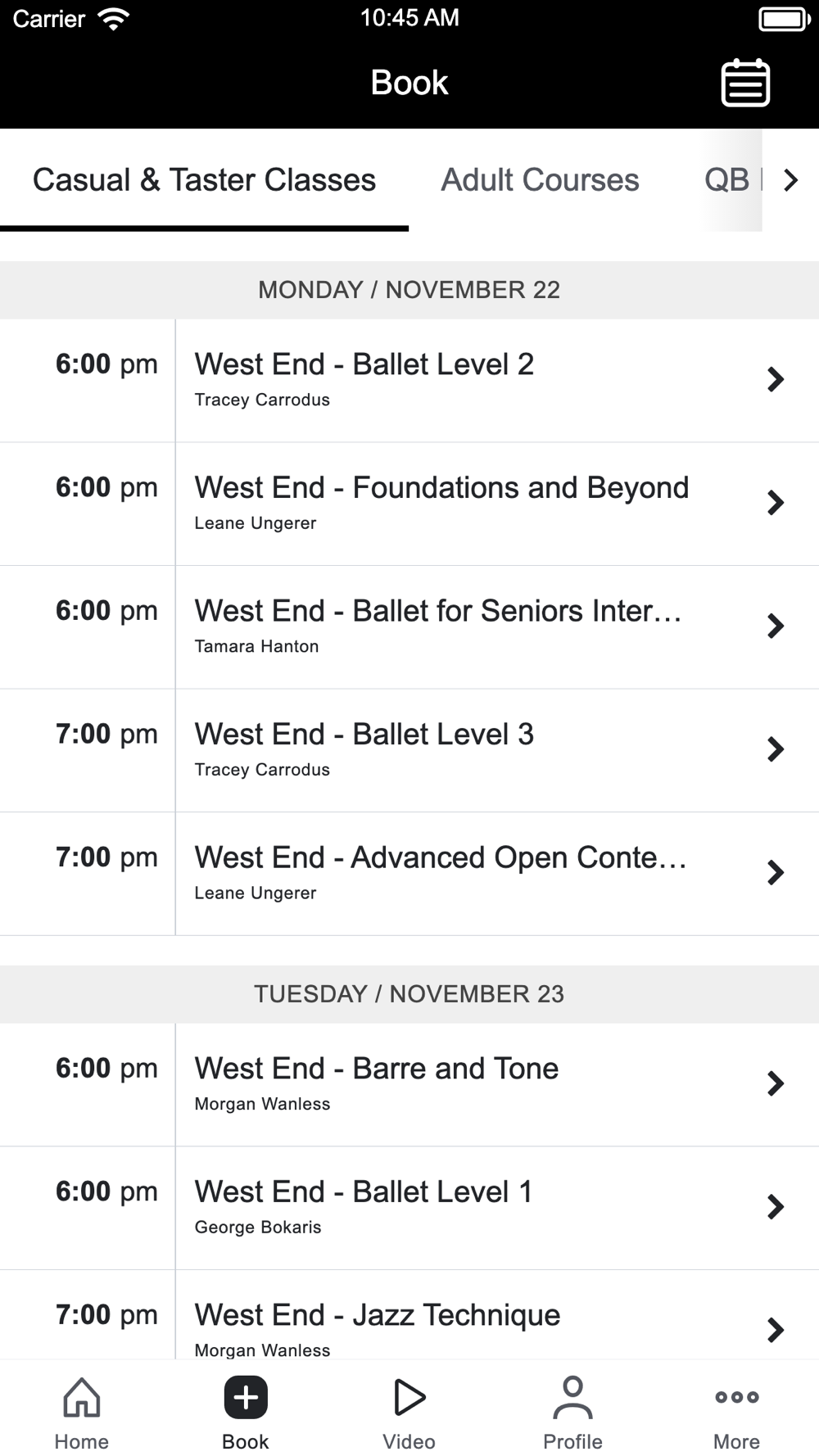Select Casual & Taster Classes tab
Viewport: 819px width, 1456px height.
pos(204,180)
